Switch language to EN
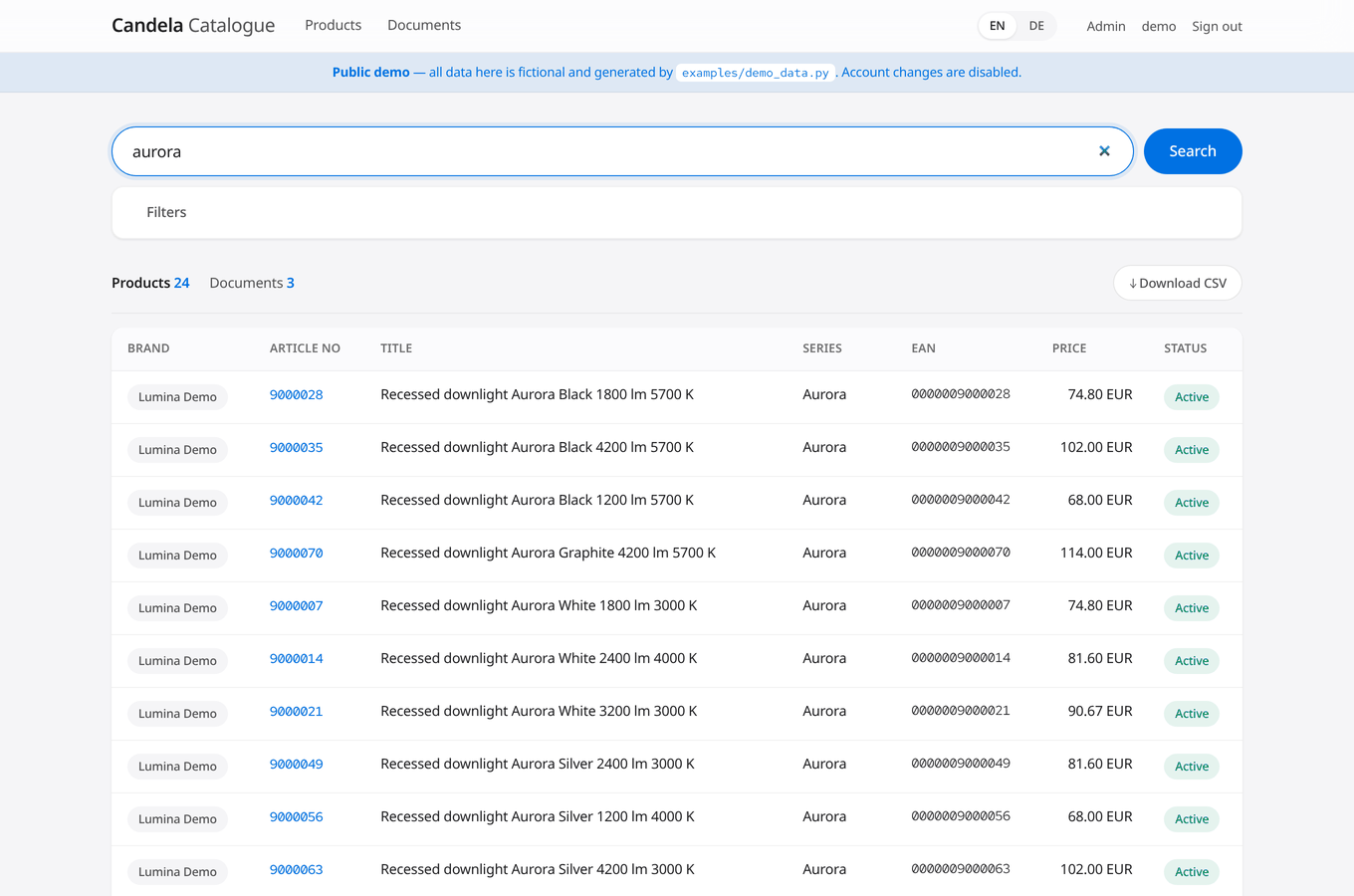Viewport: 1354px width, 896px height. (x=997, y=26)
